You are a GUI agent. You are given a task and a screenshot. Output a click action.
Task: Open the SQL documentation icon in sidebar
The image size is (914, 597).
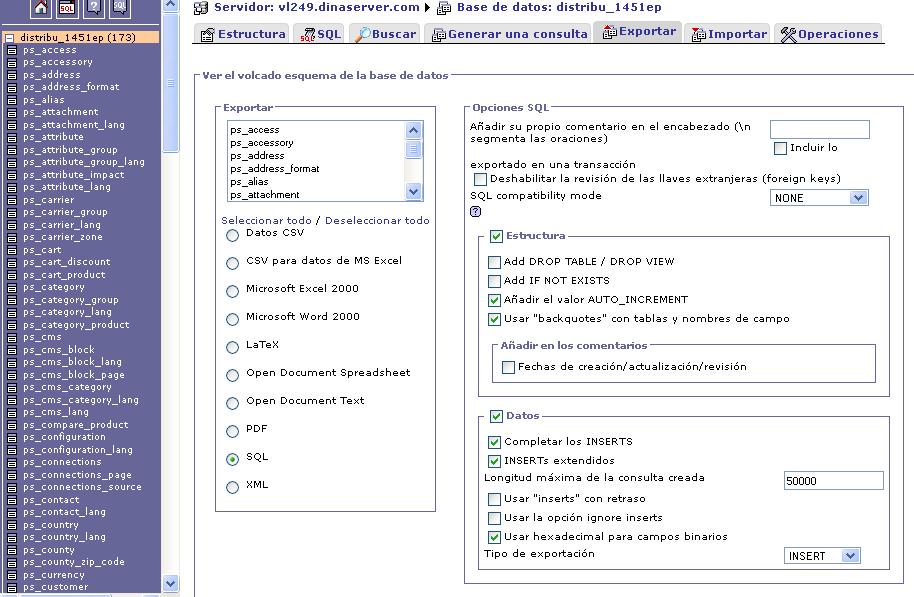120,7
